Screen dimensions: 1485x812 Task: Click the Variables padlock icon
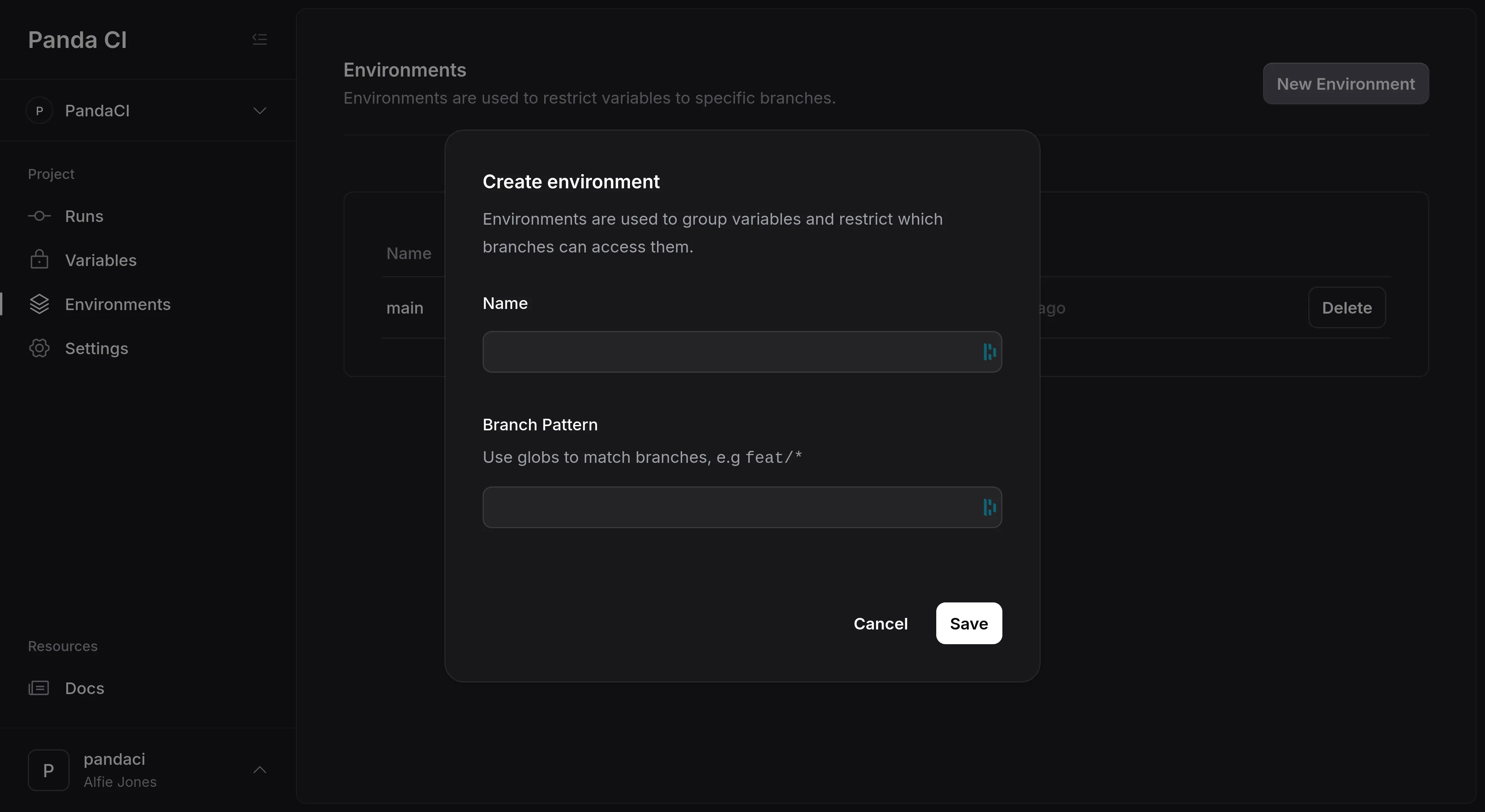(38, 260)
